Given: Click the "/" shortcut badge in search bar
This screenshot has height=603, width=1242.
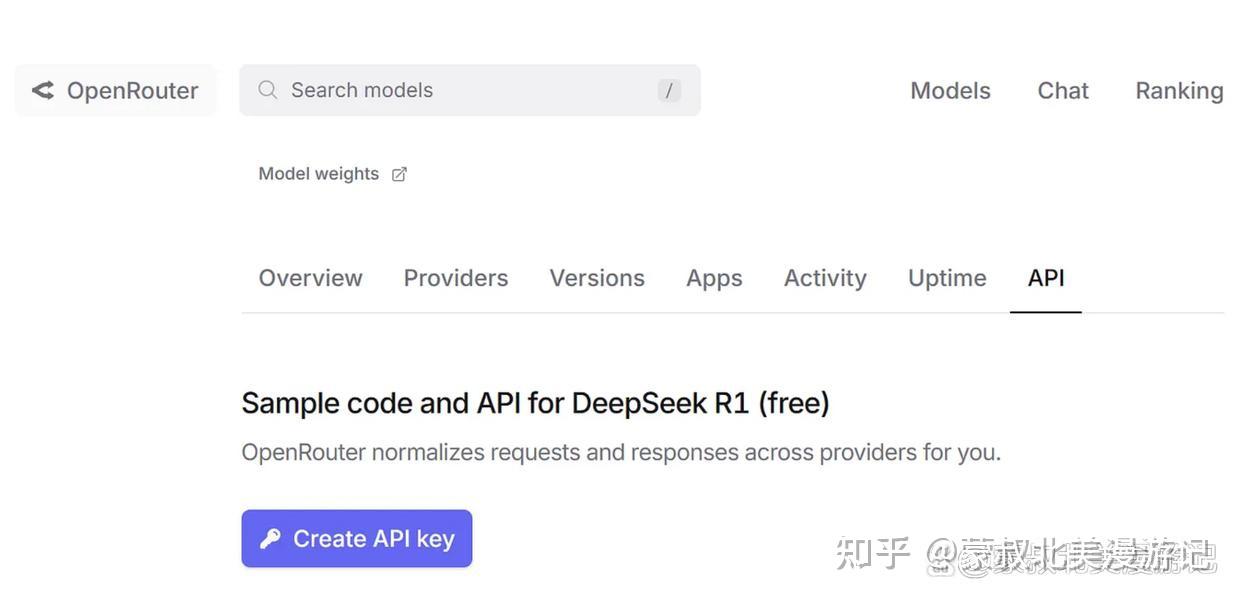Looking at the screenshot, I should (668, 89).
